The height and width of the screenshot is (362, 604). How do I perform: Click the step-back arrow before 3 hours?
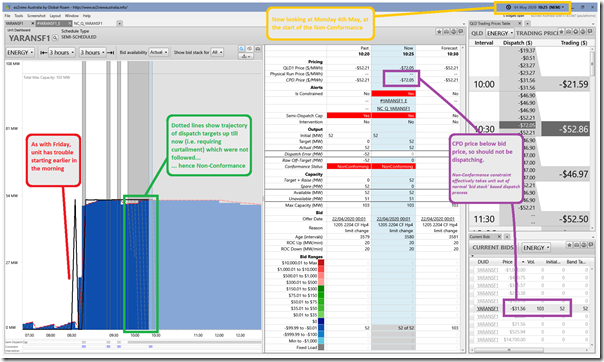(44, 52)
